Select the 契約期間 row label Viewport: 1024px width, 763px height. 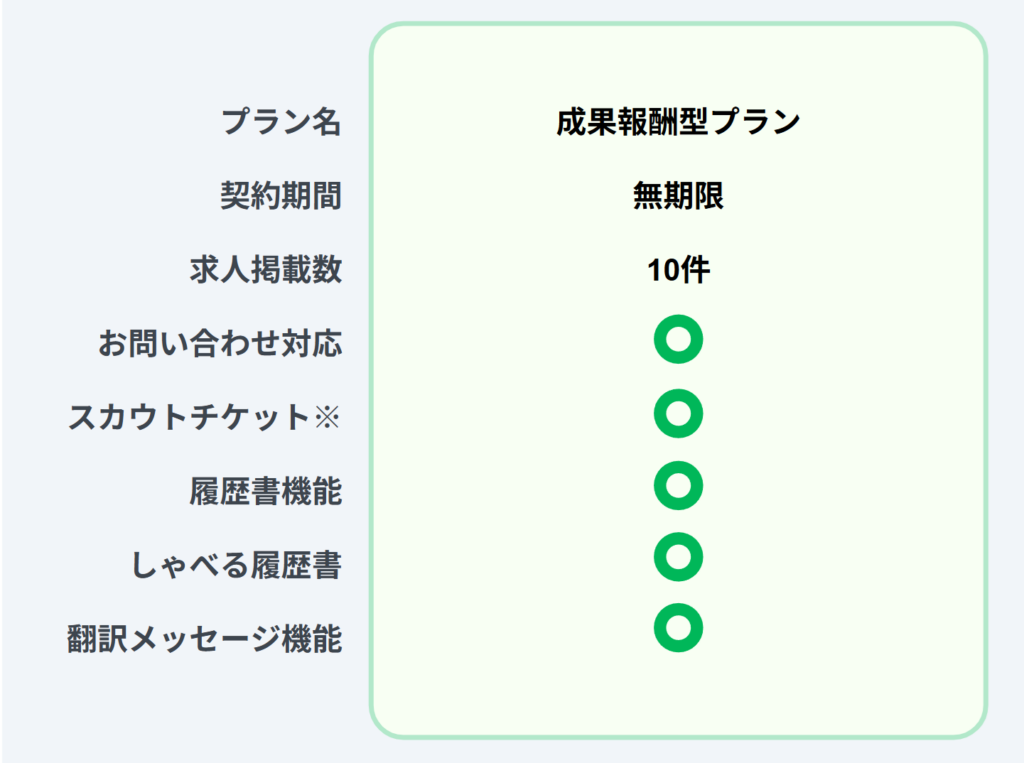(x=281, y=196)
